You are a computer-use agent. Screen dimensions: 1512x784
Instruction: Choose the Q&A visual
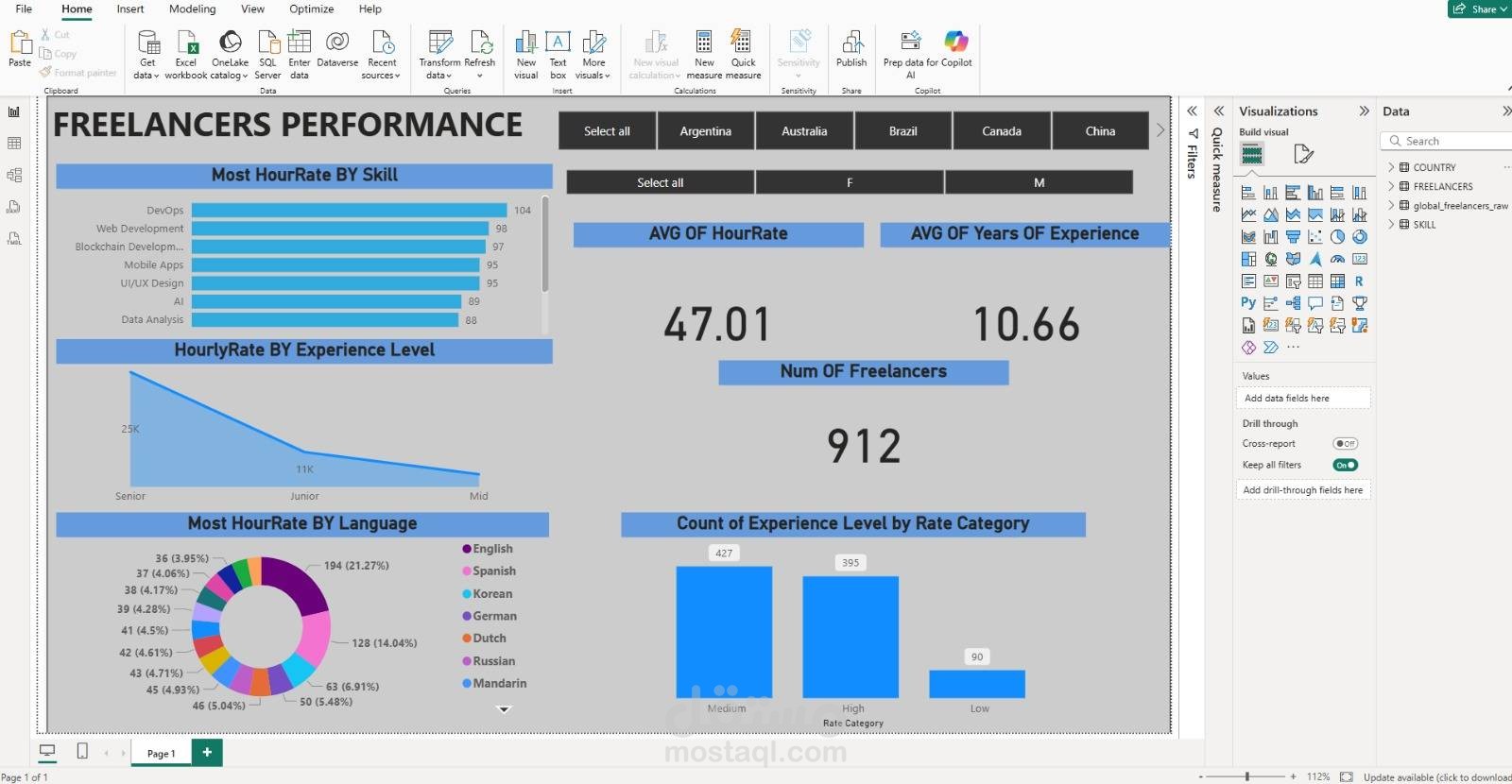coord(1315,303)
